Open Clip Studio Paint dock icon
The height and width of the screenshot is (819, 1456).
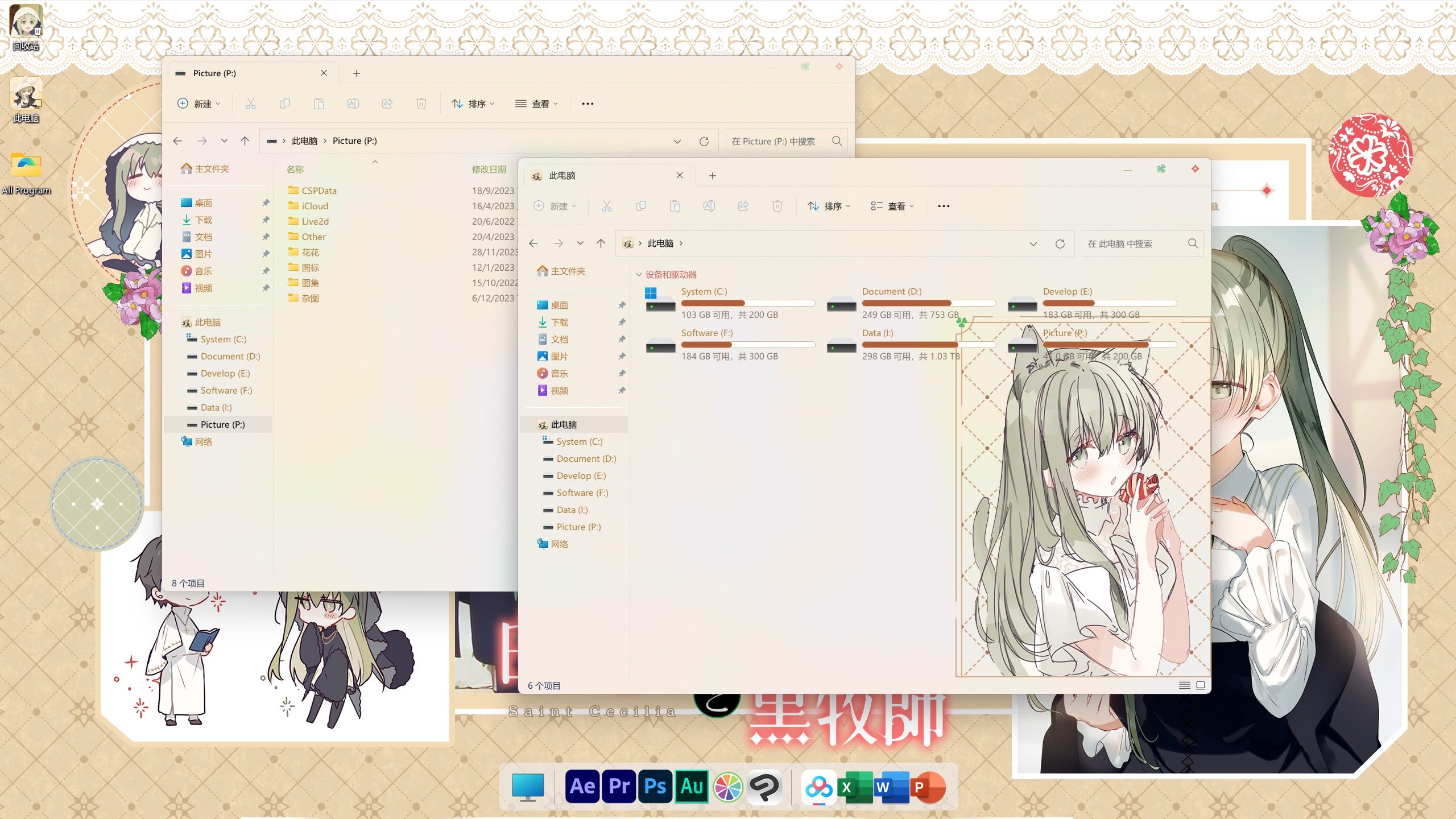click(764, 787)
